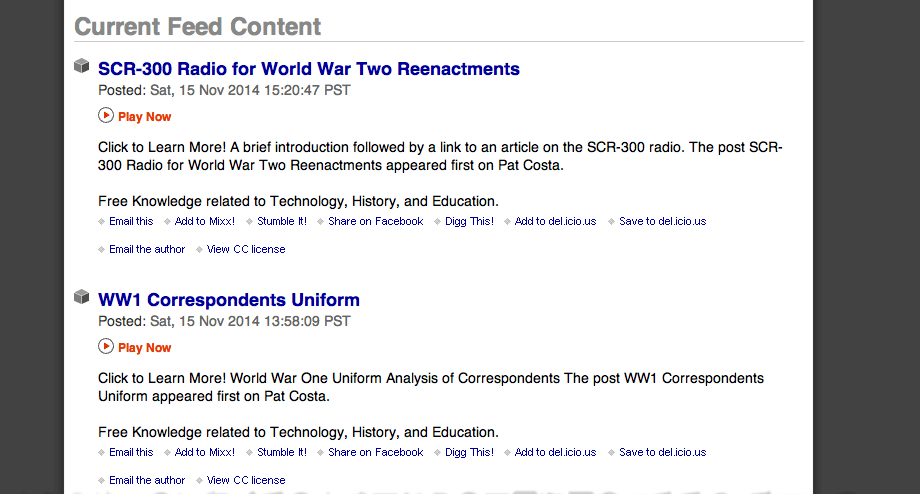The height and width of the screenshot is (494, 920).
Task: Choose Add to Mixx! under the SCR-300 post
Action: pyautogui.click(x=205, y=221)
